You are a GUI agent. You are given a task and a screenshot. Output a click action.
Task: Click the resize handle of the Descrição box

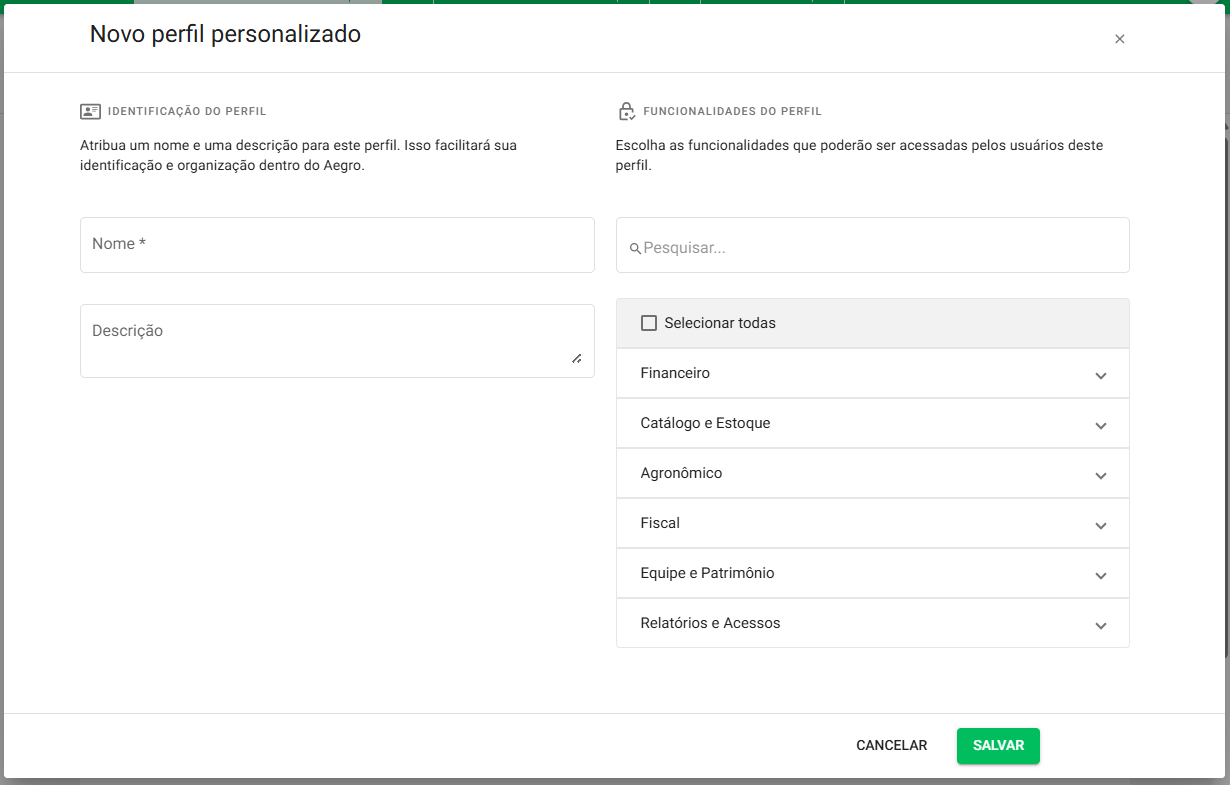(x=576, y=358)
